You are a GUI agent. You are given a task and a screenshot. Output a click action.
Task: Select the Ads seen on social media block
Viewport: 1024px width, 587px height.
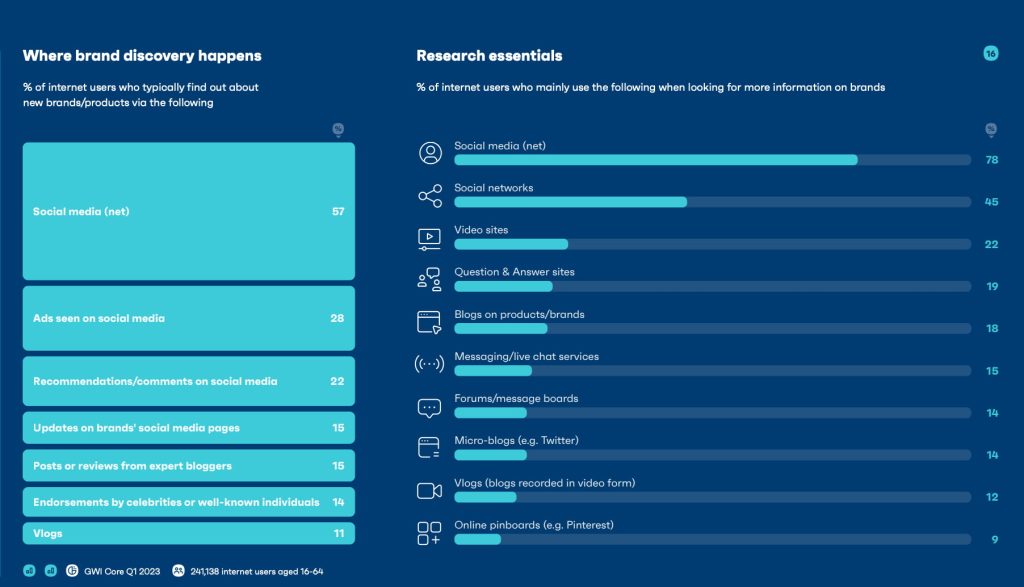[x=189, y=318]
